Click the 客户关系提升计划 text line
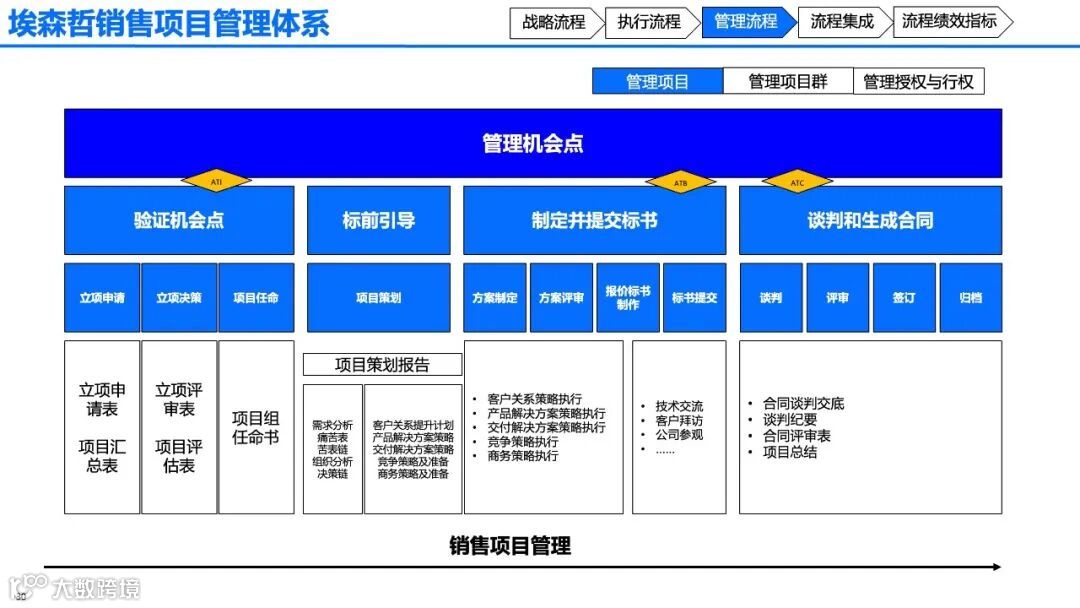Viewport: 1080px width, 608px height. click(413, 426)
